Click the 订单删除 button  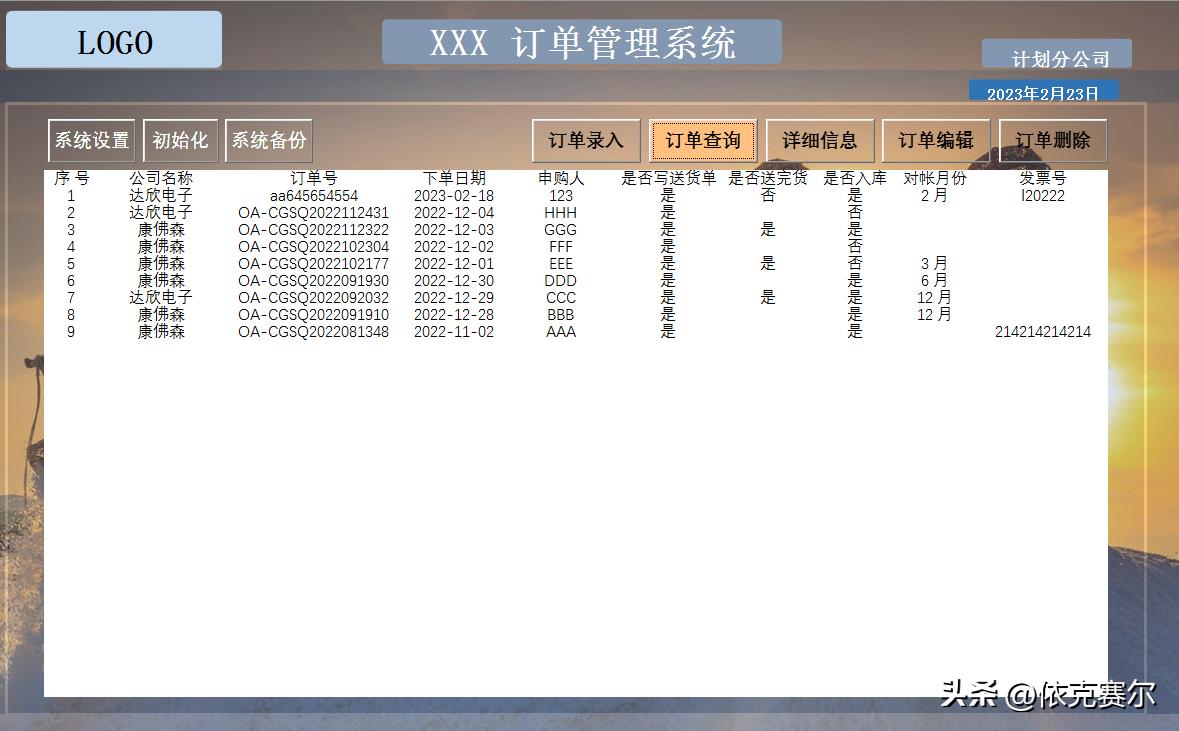coord(1051,140)
